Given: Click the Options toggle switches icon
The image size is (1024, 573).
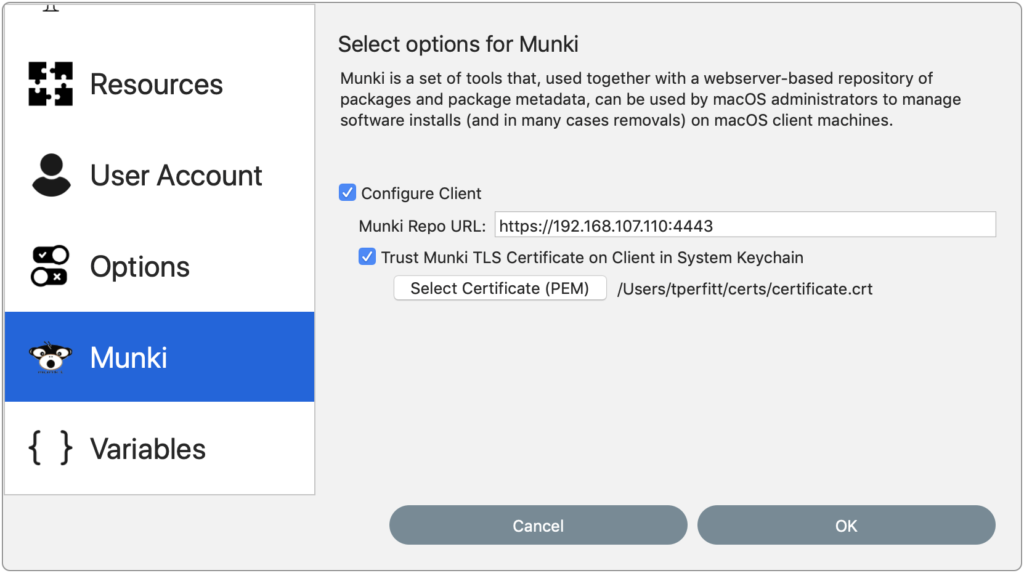Looking at the screenshot, I should point(50,266).
